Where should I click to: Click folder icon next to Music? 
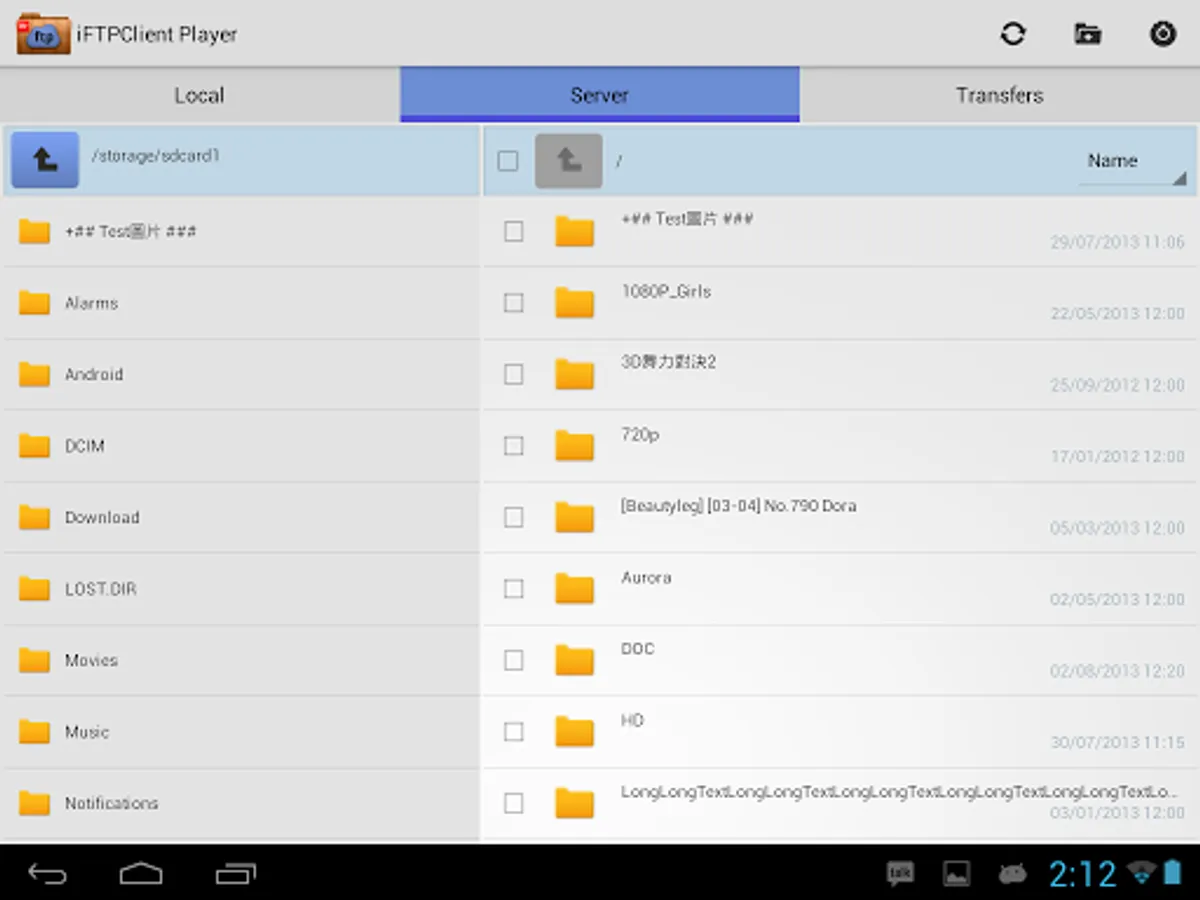pos(34,732)
